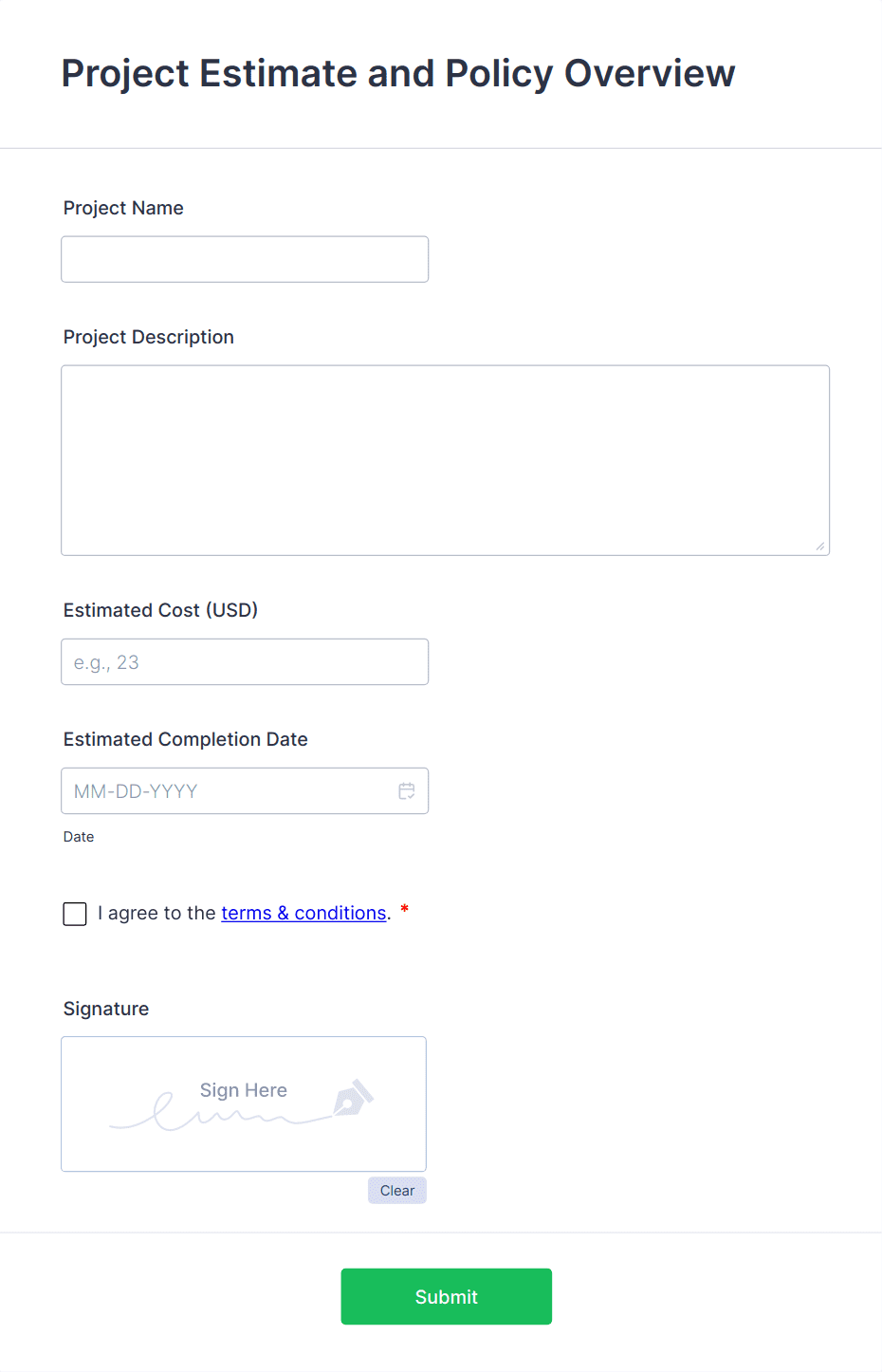Click the Signature field label

point(106,1009)
